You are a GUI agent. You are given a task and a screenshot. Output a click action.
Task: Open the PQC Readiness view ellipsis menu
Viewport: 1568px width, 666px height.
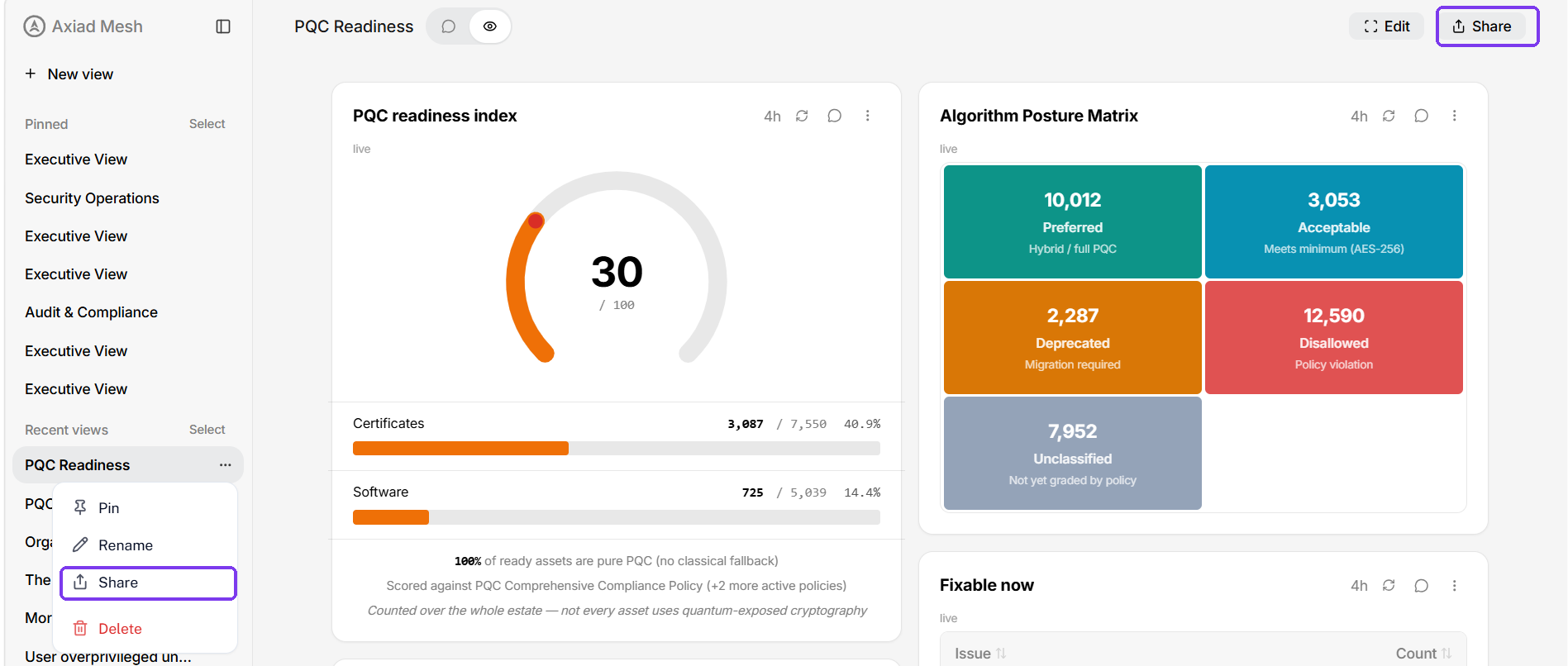pyautogui.click(x=225, y=465)
